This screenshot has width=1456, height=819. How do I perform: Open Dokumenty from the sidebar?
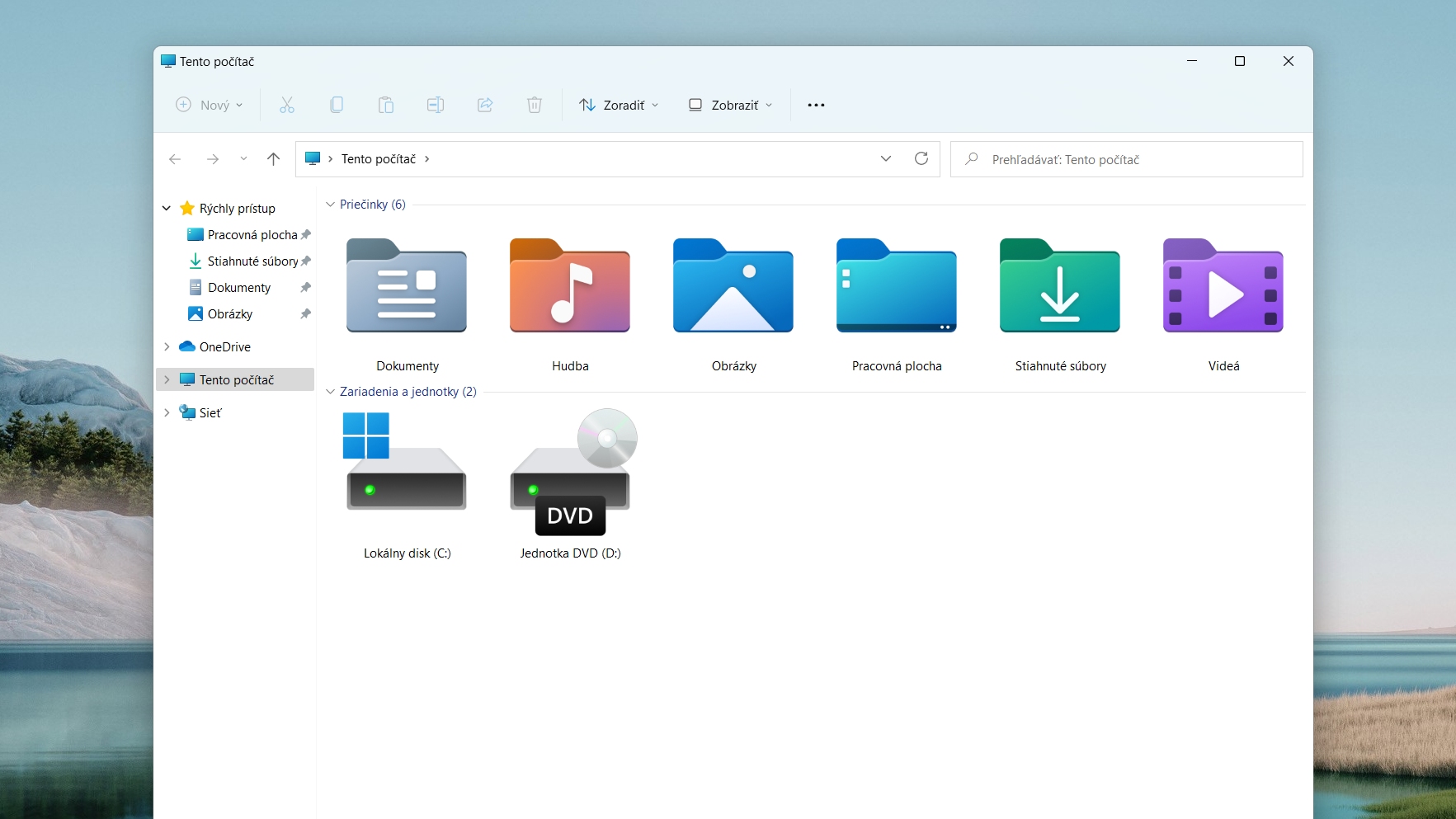click(x=240, y=287)
